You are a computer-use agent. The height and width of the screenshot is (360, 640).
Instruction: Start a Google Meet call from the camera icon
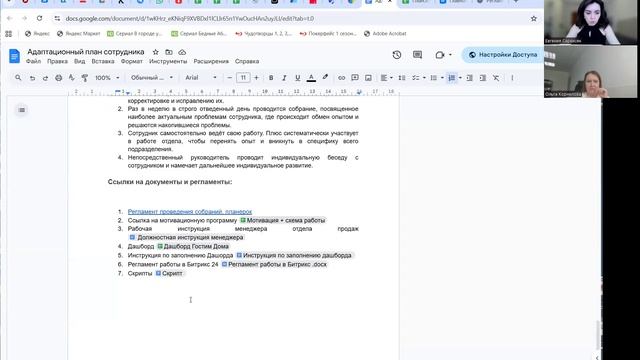[x=440, y=55]
